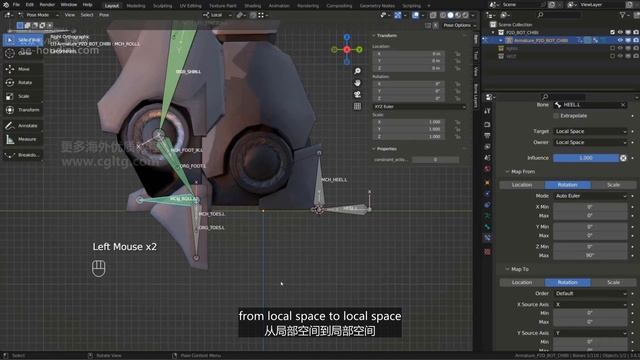Open the Output properties tab icon
This screenshot has height=360, width=640.
pos(487,136)
